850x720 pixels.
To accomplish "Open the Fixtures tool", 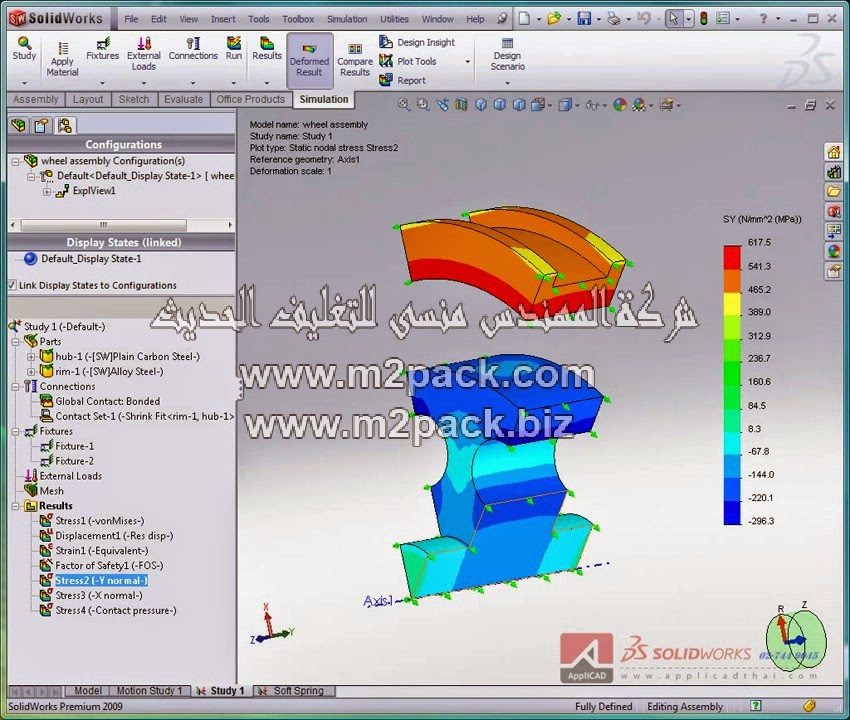I will 102,49.
